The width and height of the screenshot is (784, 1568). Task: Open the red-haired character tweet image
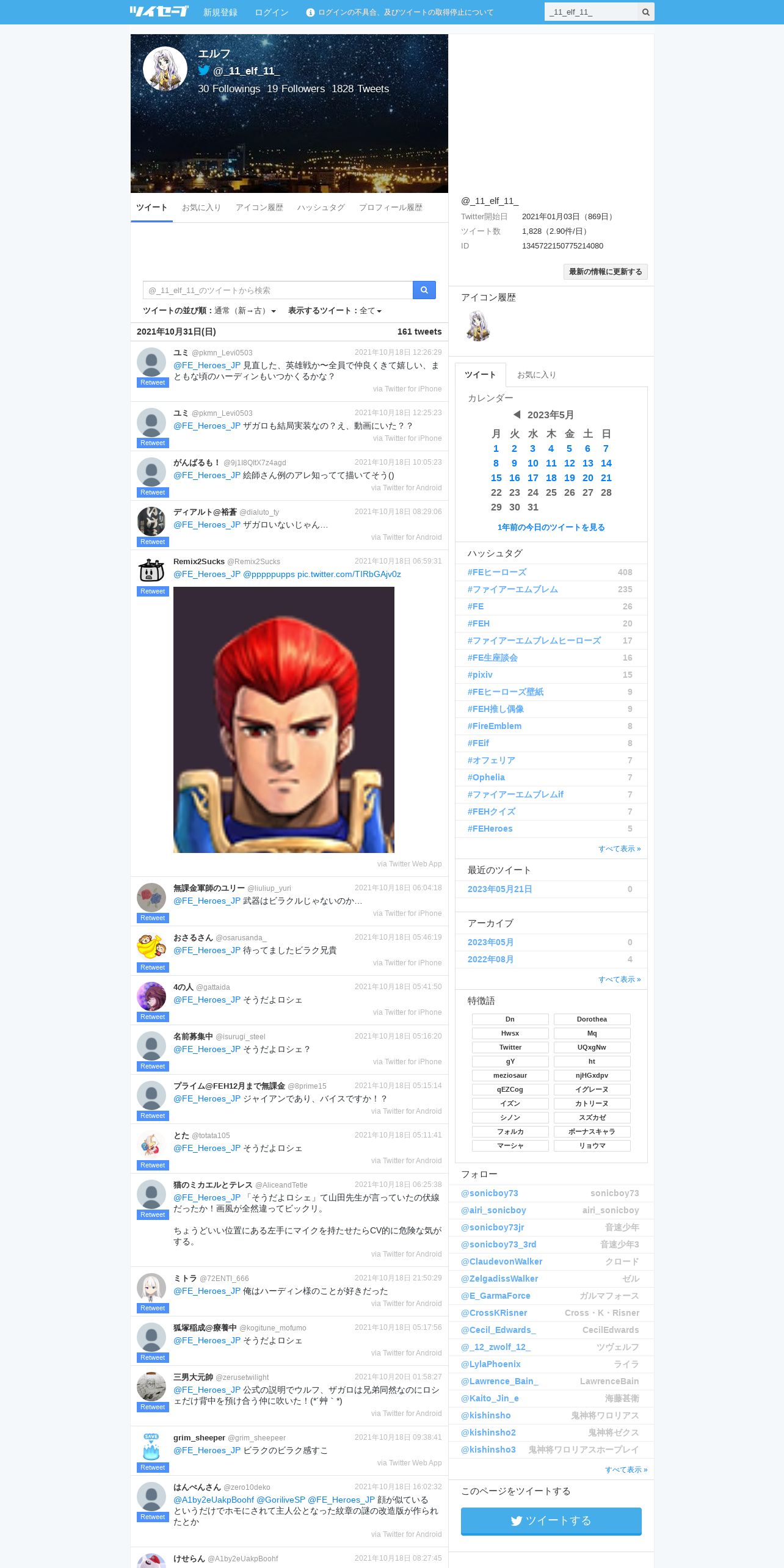284,720
